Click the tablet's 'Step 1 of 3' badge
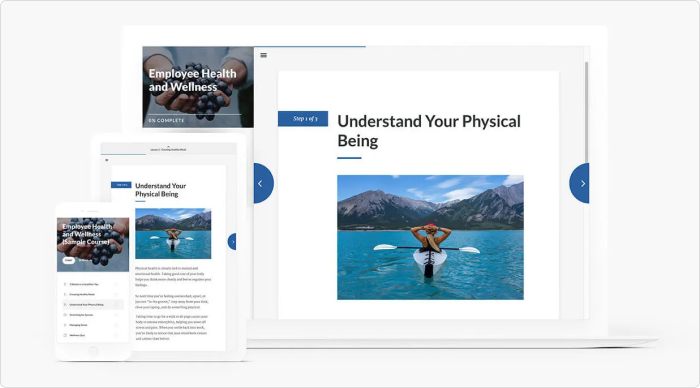Viewport: 700px width, 388px height. (121, 185)
